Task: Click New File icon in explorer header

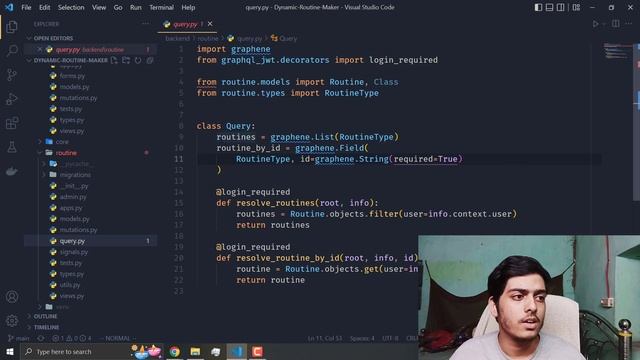Action: pyautogui.click(x=114, y=60)
